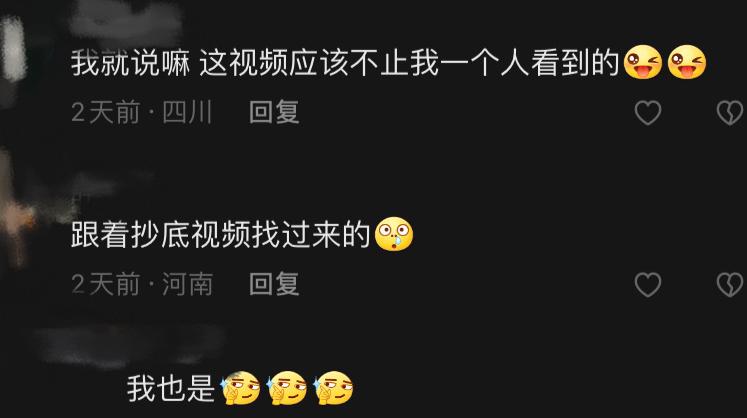Screen dimensions: 747x418
Task: Tap broken heart on the 河南 comment
Action: [x=730, y=285]
